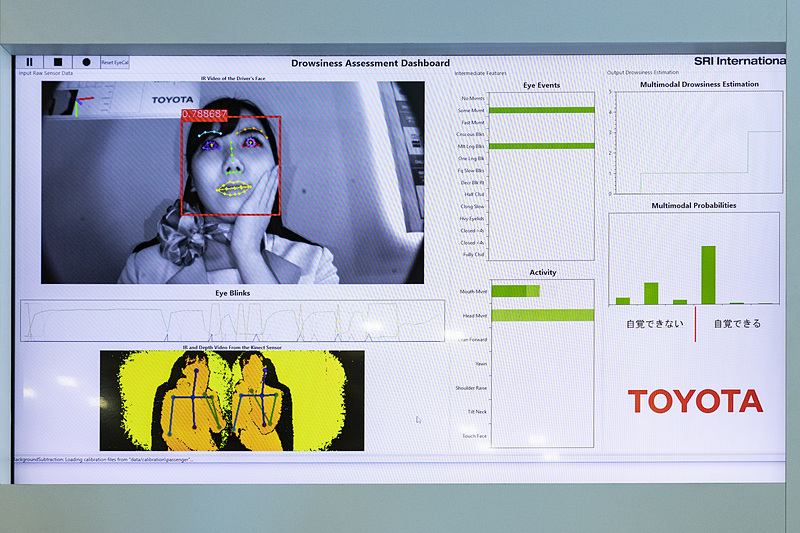800x533 pixels.
Task: Click the "Lean Forward" activity label
Action: point(472,340)
